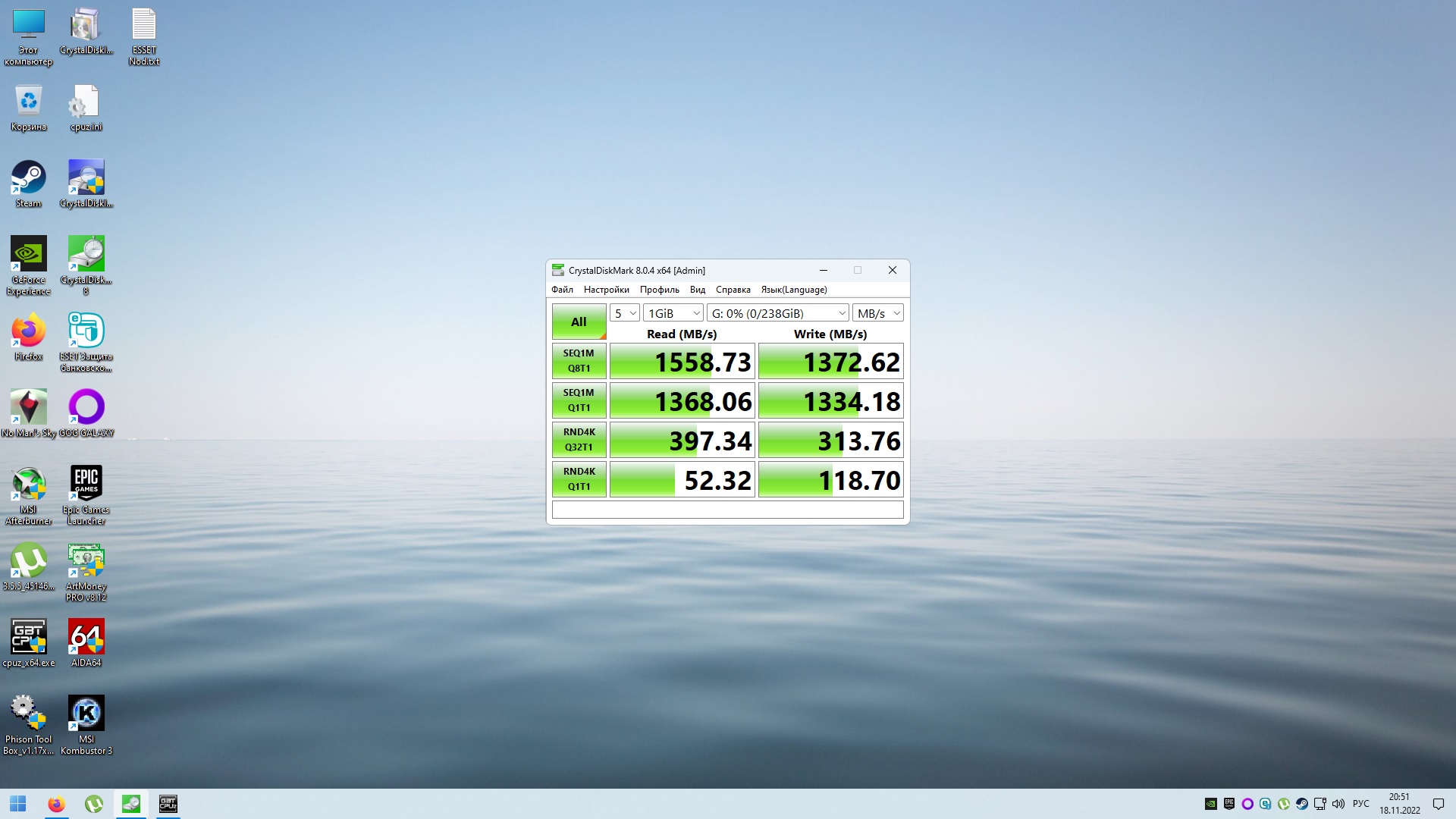Click CPU-Z icon in taskbar

pyautogui.click(x=168, y=804)
